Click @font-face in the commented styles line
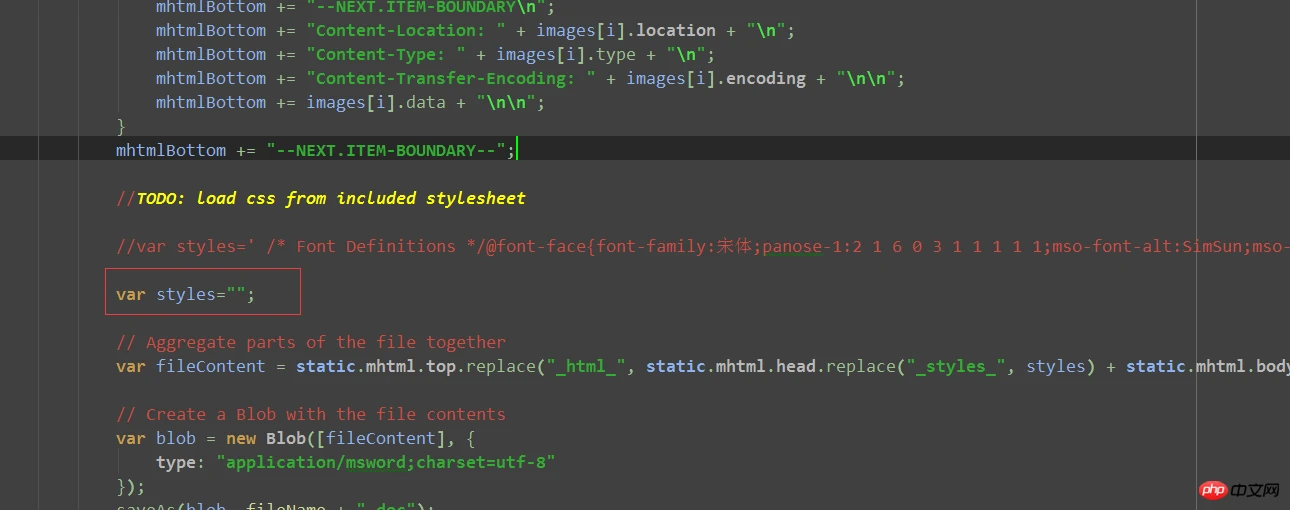The width and height of the screenshot is (1290, 510). click(x=536, y=246)
